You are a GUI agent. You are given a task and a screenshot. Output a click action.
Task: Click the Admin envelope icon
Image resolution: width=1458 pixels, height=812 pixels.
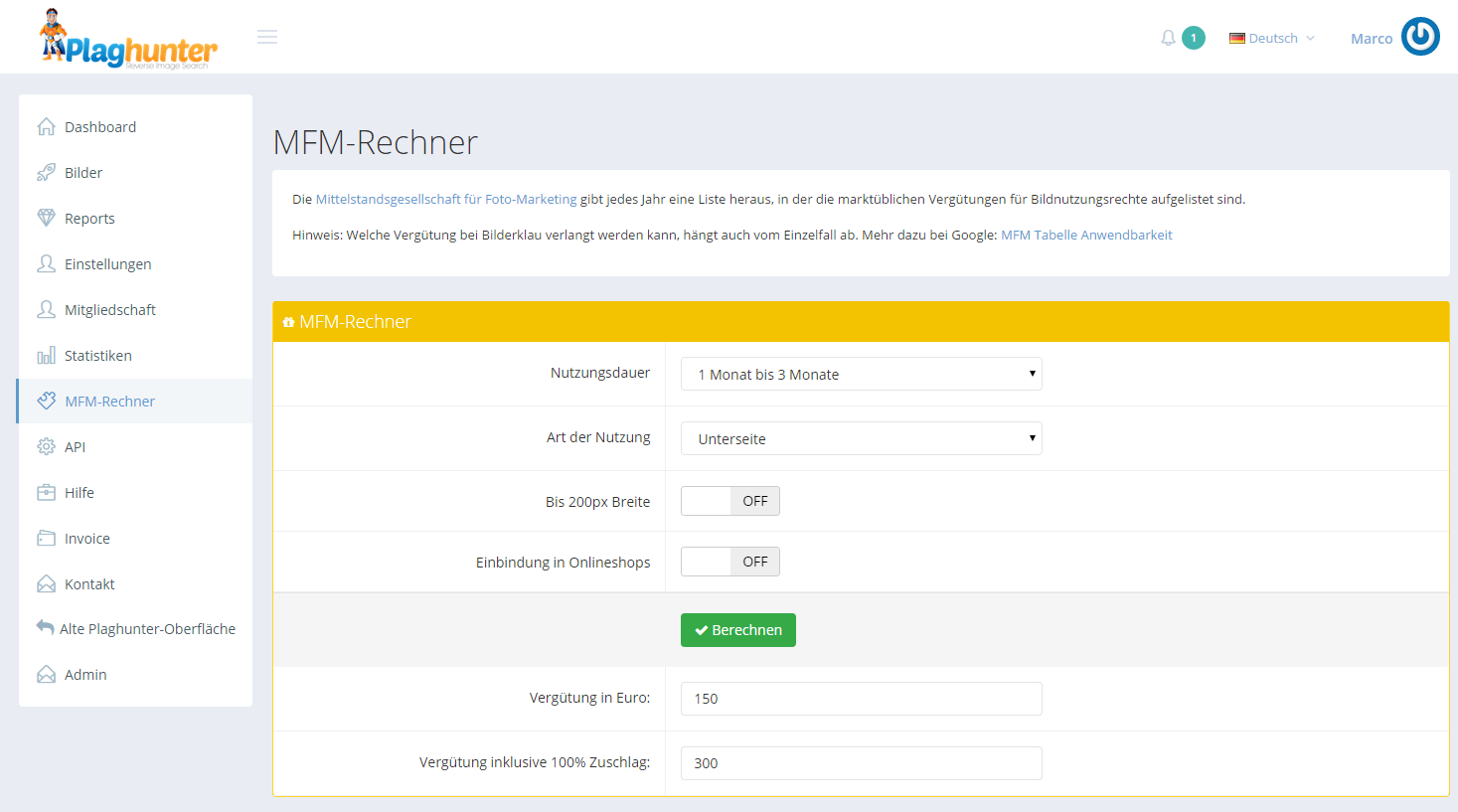[46, 674]
